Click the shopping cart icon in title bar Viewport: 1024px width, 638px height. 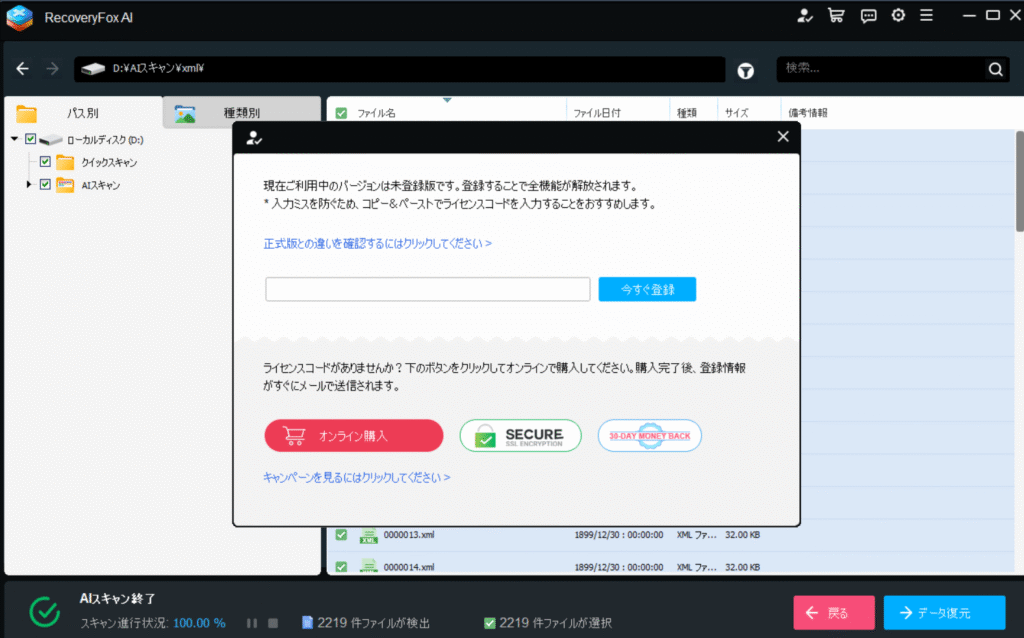tap(836, 16)
